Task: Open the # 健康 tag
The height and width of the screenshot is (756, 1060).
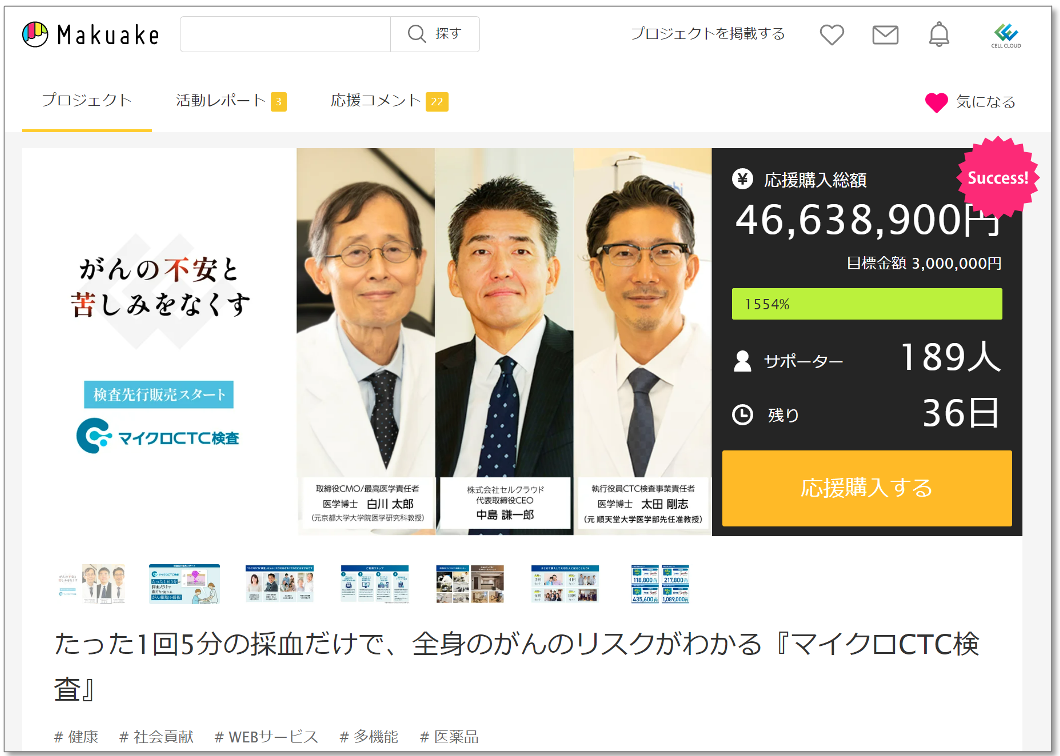Action: [x=76, y=736]
